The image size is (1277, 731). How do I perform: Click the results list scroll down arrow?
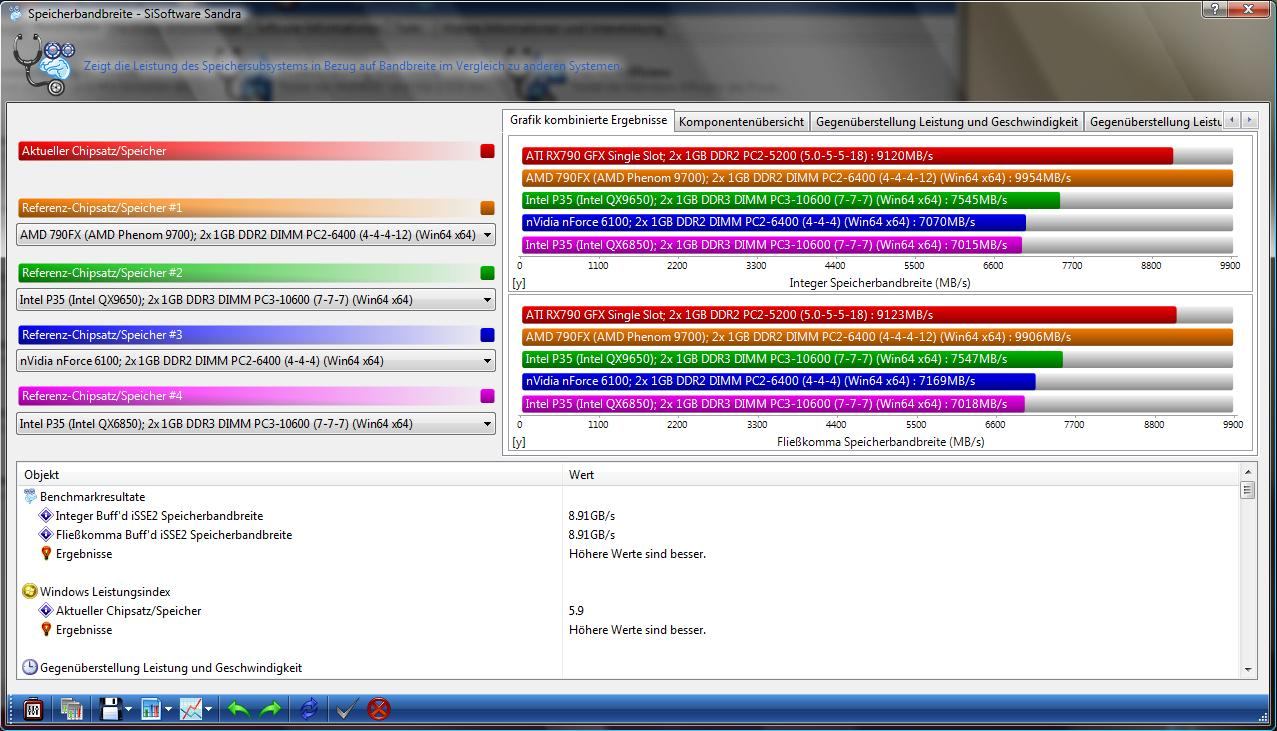(x=1248, y=669)
